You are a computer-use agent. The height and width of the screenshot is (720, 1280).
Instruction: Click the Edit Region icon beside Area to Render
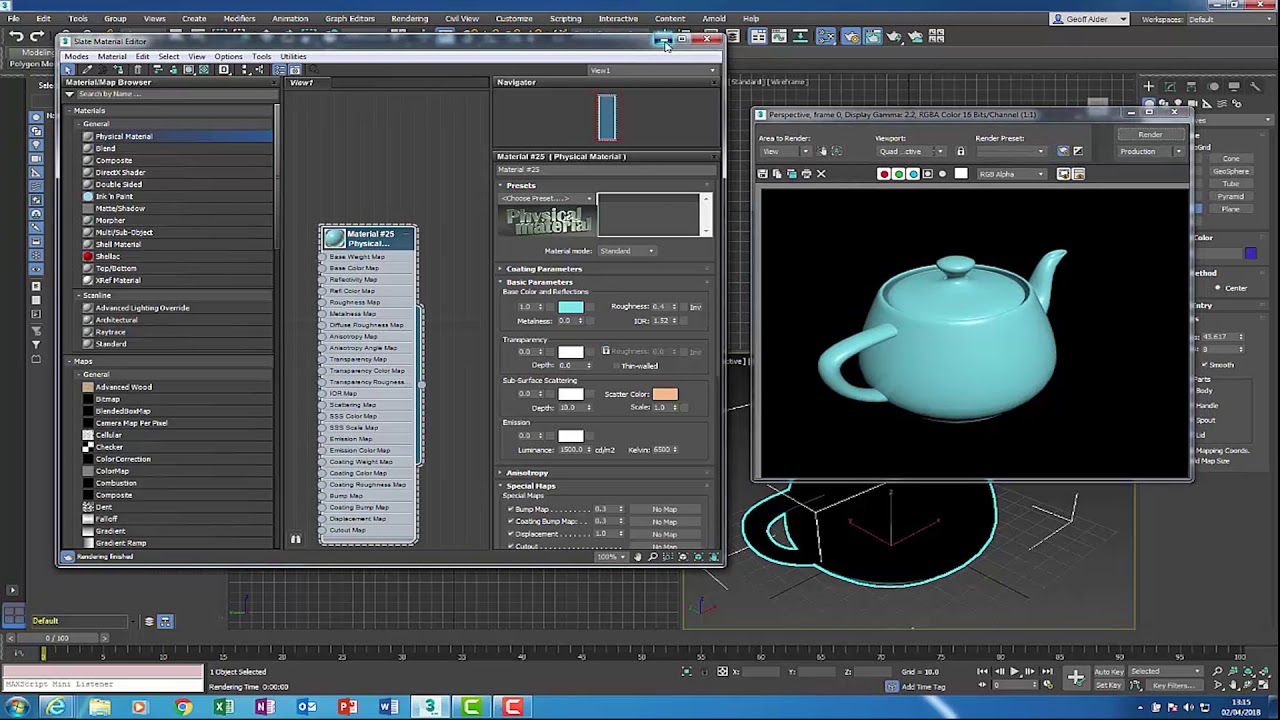point(823,151)
